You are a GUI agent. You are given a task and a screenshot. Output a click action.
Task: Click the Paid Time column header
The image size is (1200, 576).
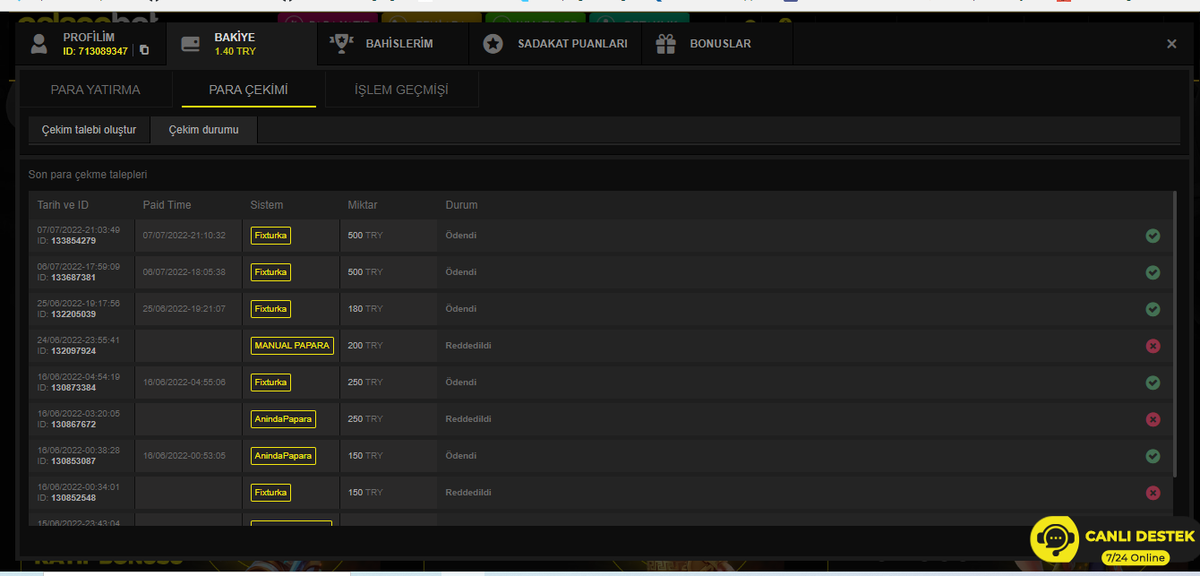(167, 205)
